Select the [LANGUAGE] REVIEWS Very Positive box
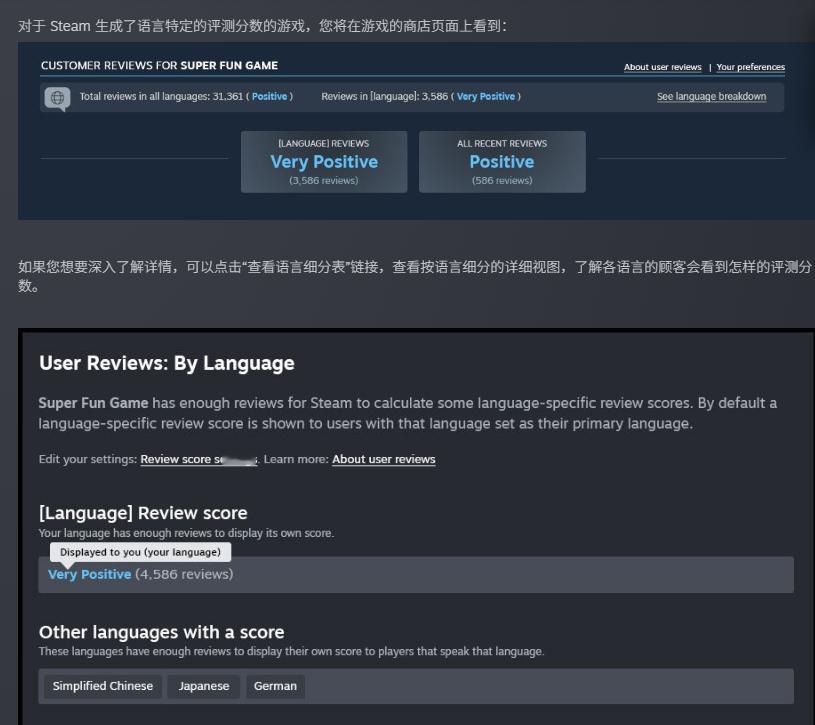This screenshot has width=815, height=725. [x=324, y=162]
